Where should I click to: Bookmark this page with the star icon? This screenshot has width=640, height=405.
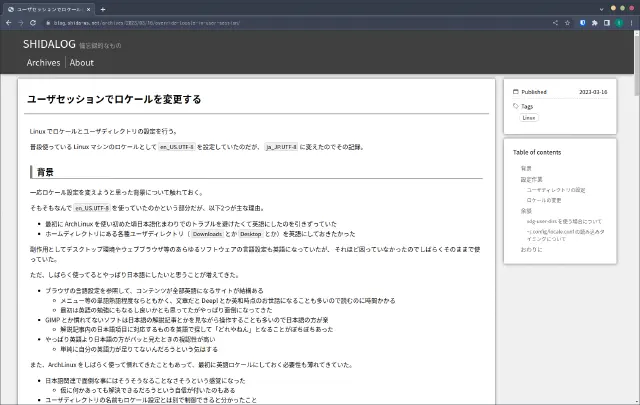pyautogui.click(x=567, y=23)
